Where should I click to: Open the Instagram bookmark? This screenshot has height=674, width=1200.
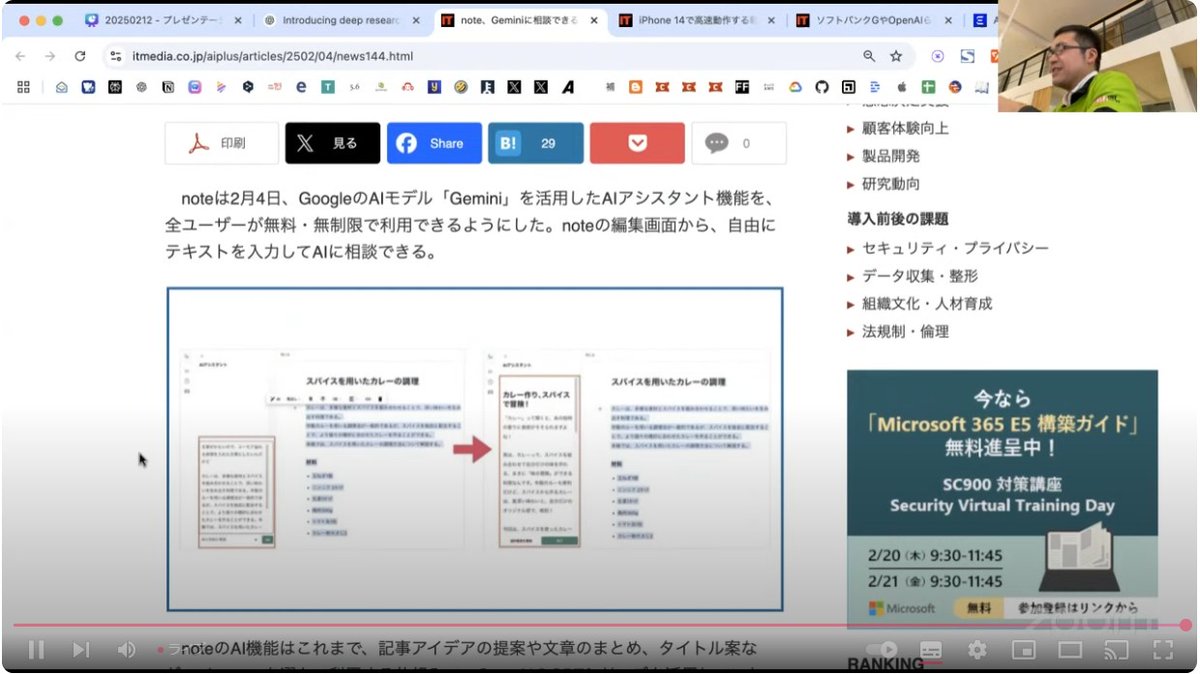(x=195, y=87)
